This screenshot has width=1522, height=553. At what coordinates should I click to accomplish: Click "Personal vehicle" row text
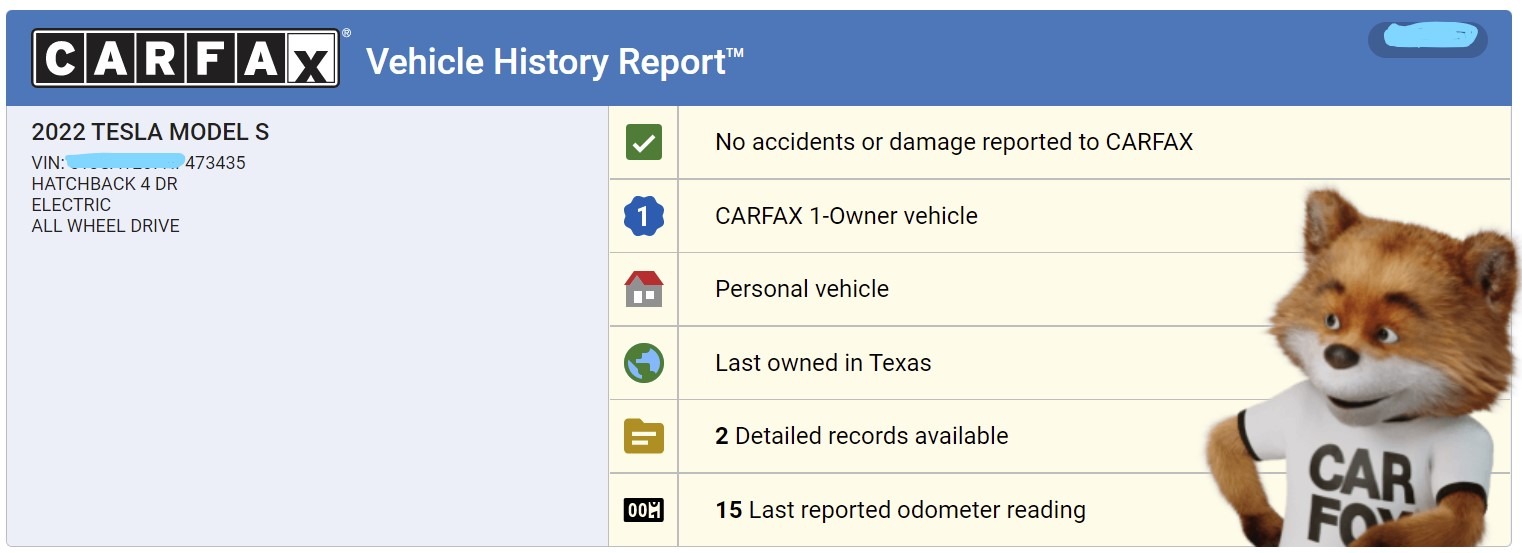pos(801,289)
